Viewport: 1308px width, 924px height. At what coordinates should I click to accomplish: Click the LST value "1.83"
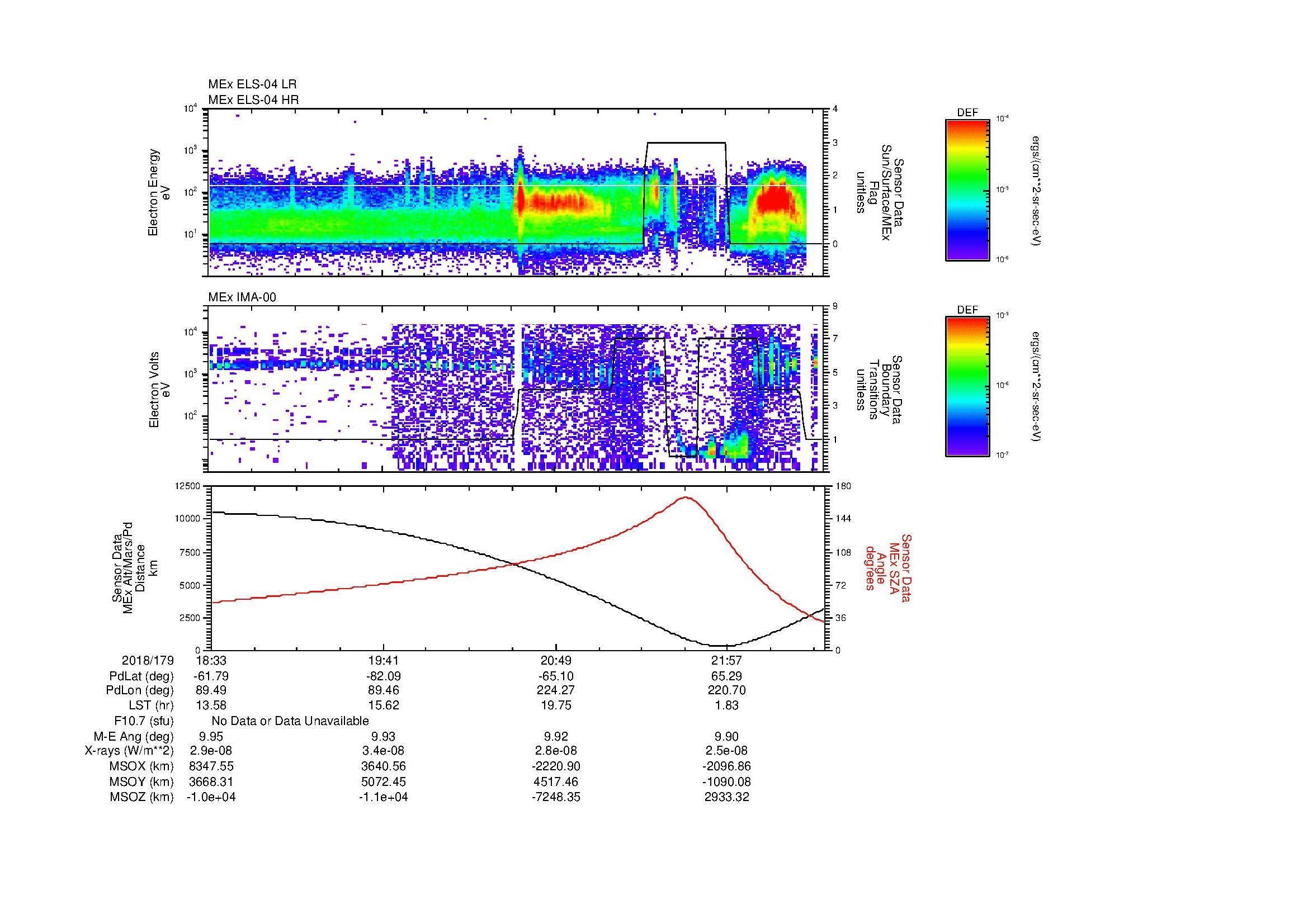coord(727,705)
